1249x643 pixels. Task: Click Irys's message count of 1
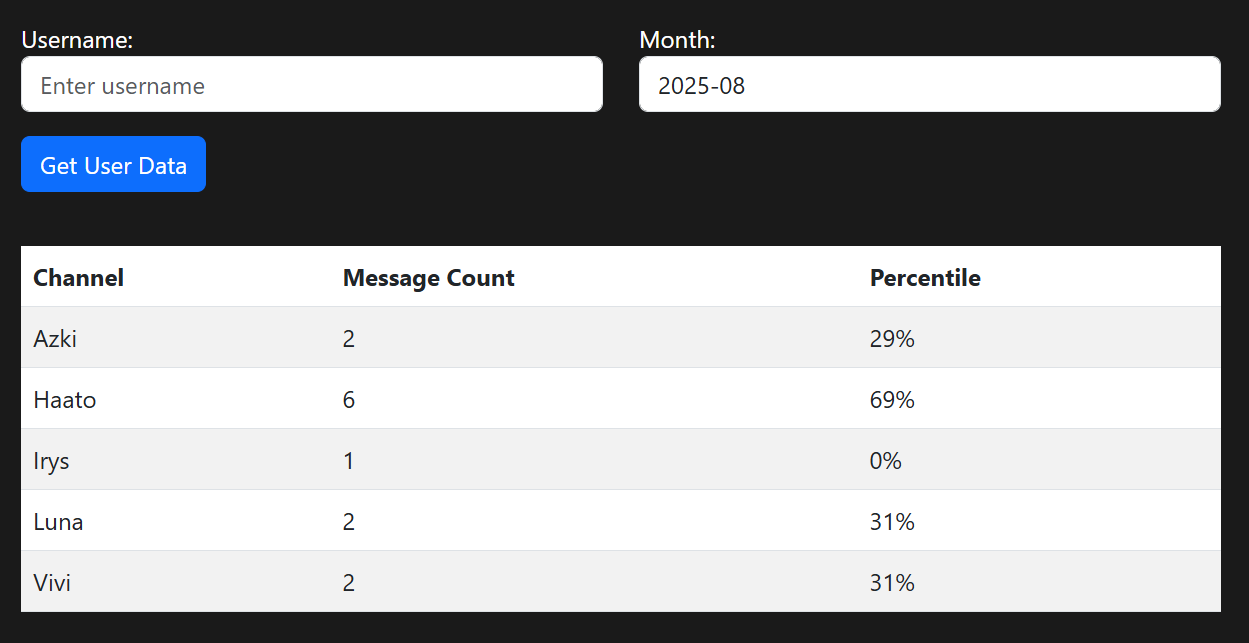coord(349,461)
